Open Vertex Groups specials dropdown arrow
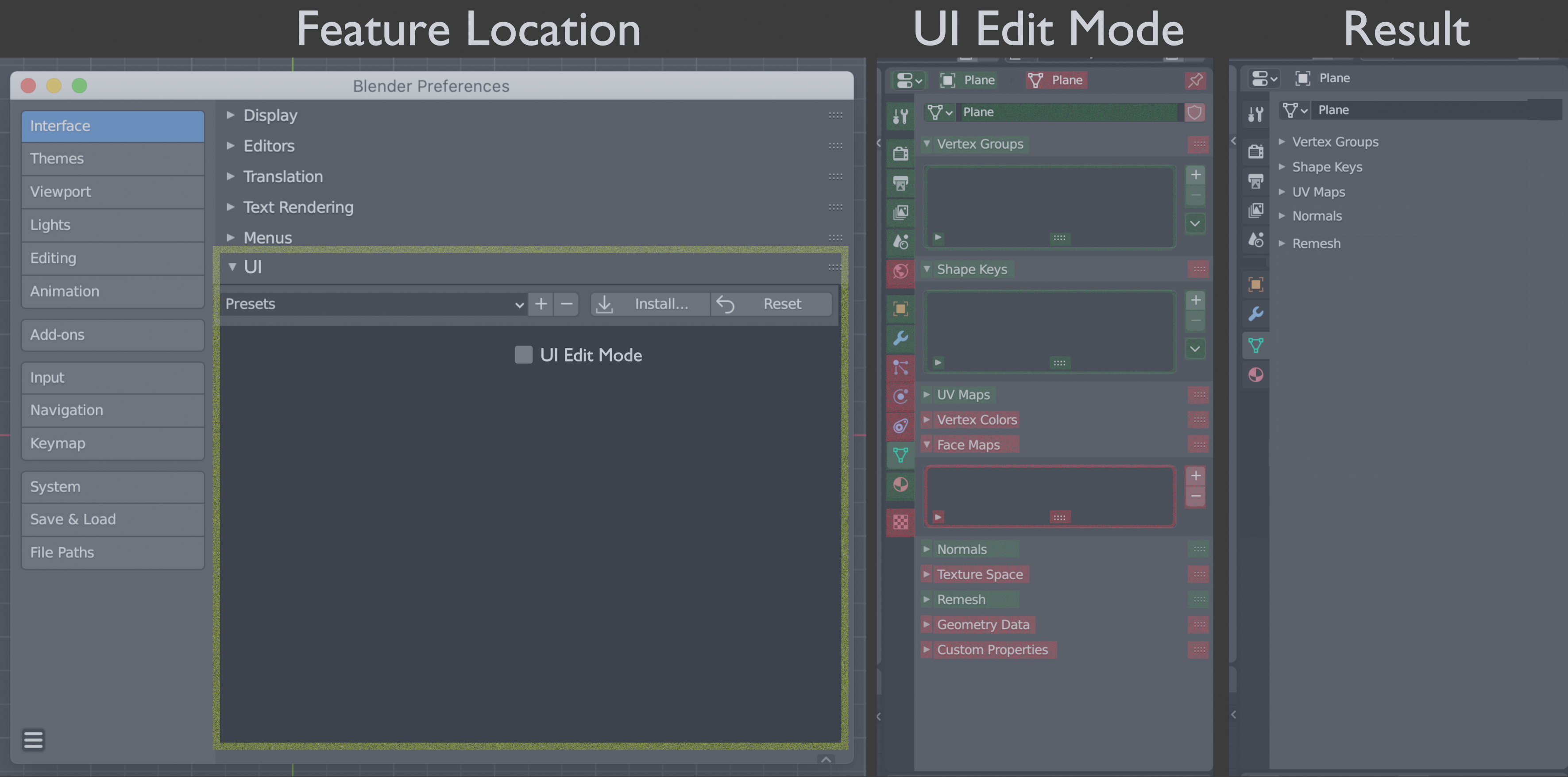The height and width of the screenshot is (777, 1568). point(1195,223)
